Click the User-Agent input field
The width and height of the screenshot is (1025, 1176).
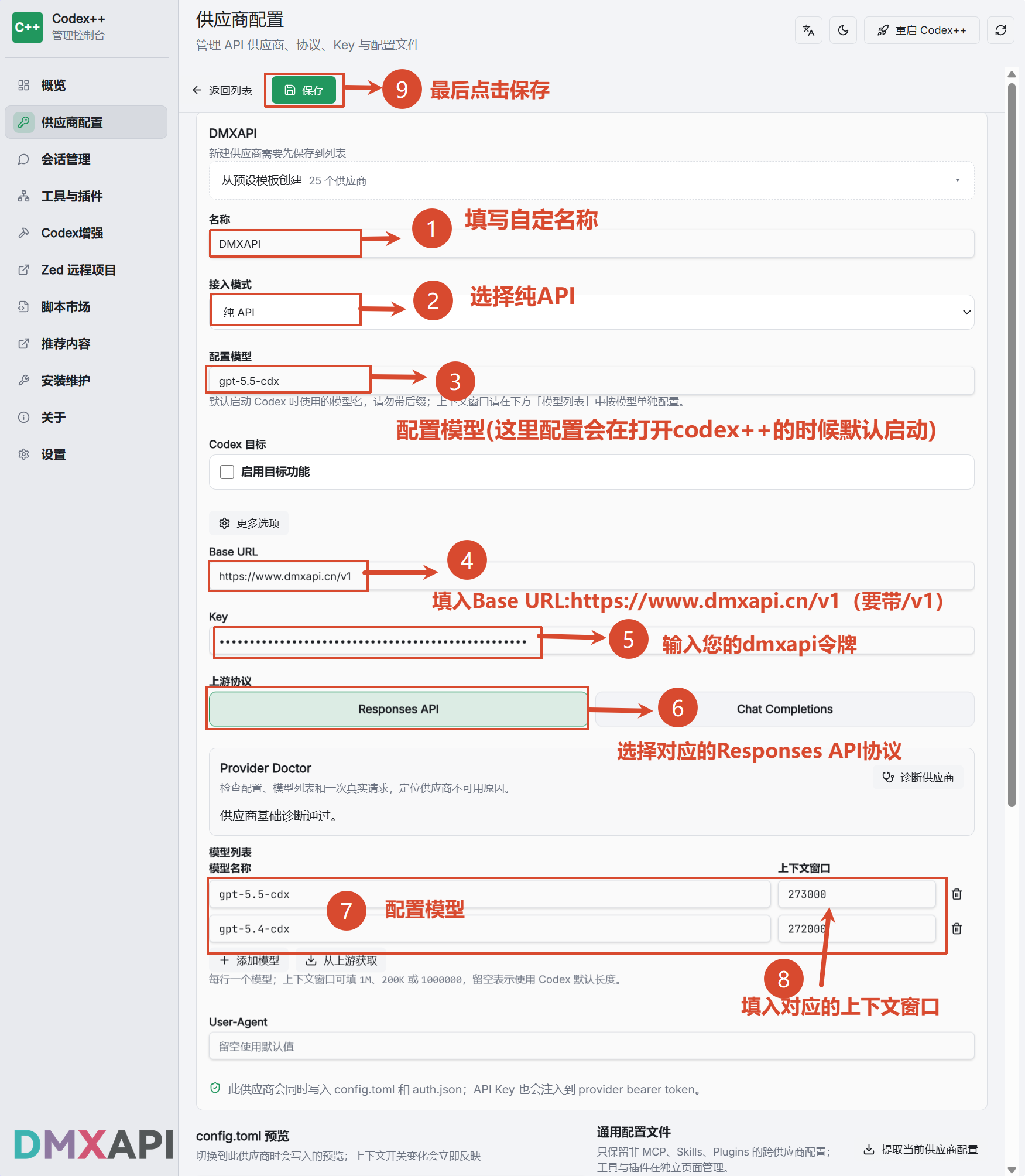pos(591,1046)
